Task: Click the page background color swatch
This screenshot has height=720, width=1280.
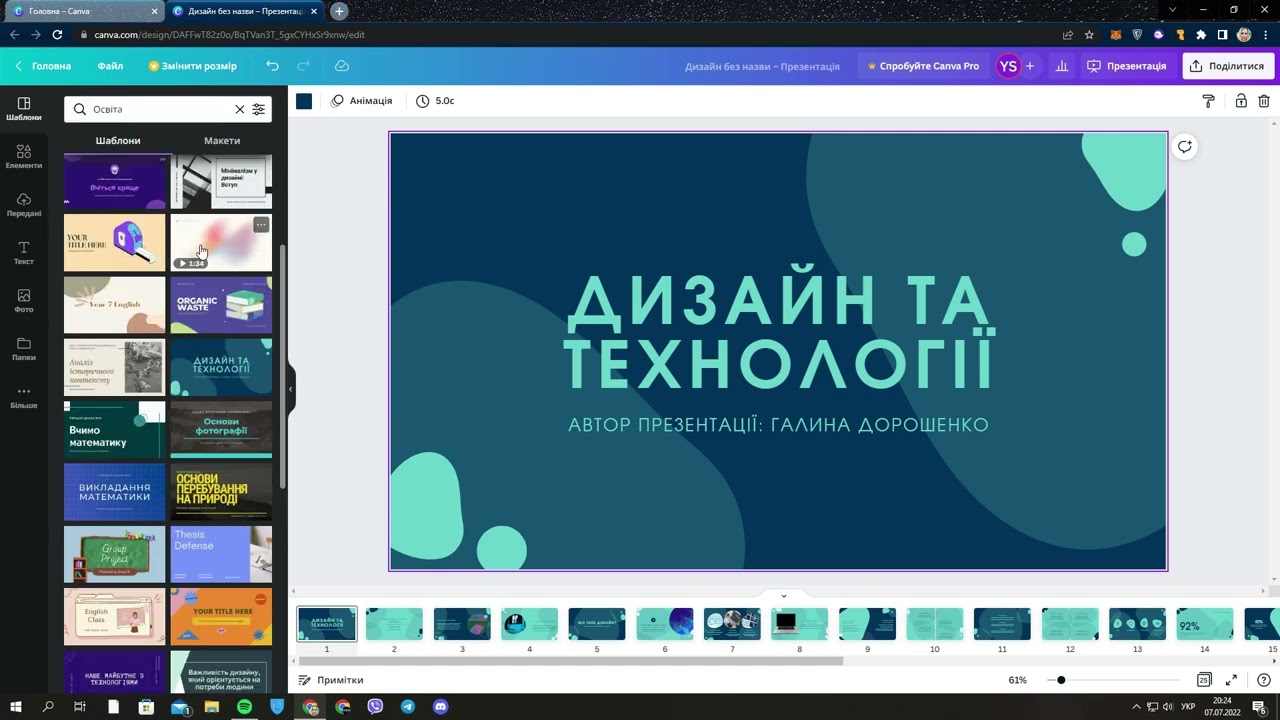Action: pos(304,101)
